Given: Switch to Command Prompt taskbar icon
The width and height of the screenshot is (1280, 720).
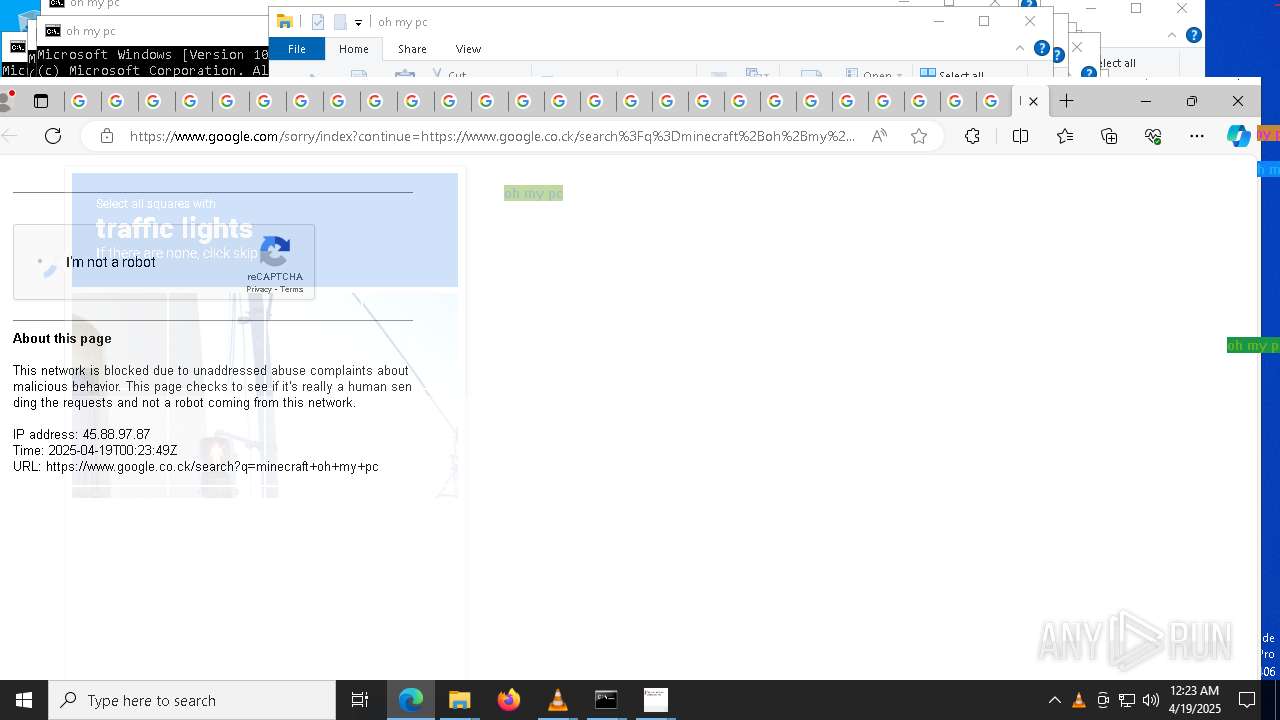Looking at the screenshot, I should [x=606, y=700].
